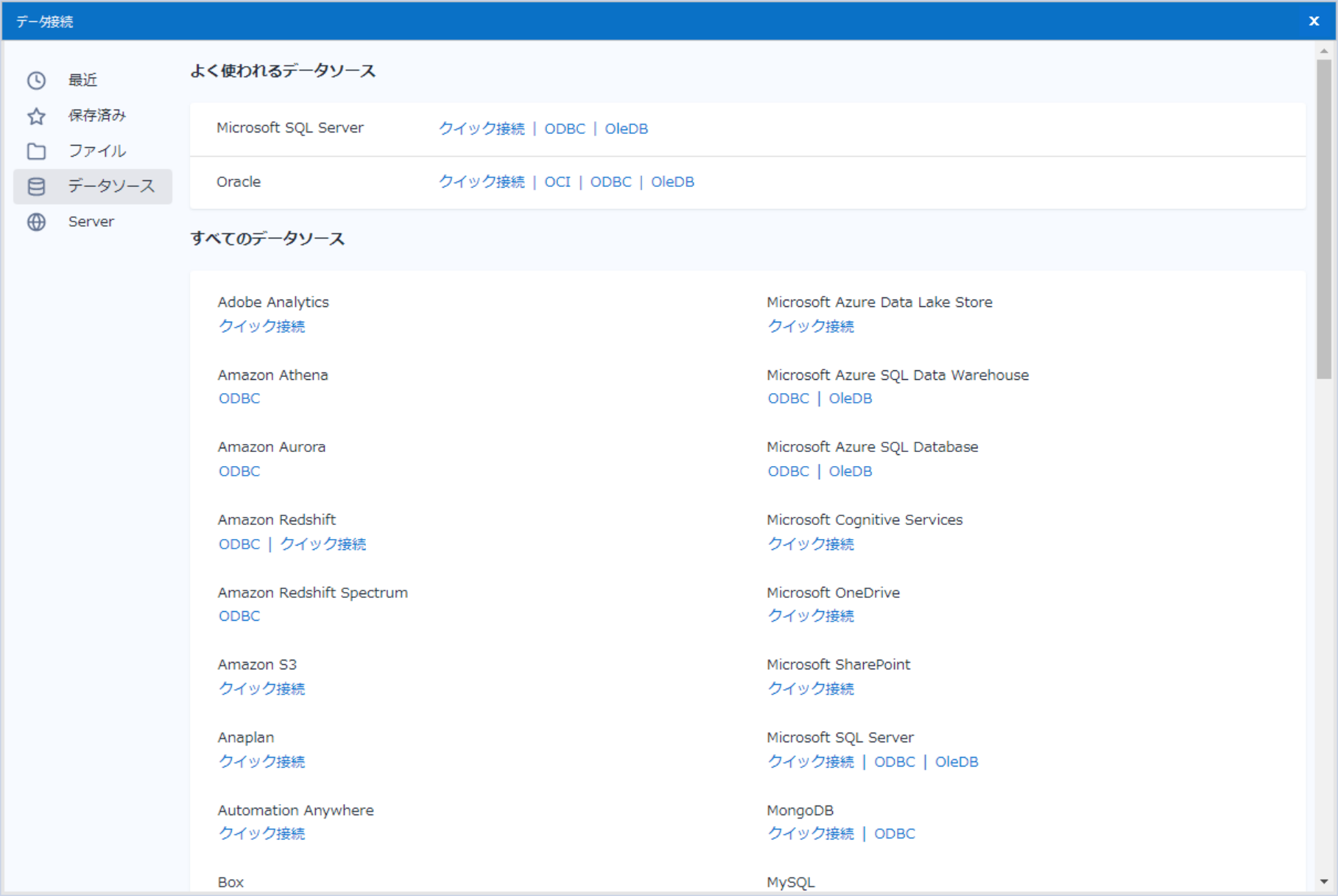Choose OleDB for top Microsoft SQL Server row
The image size is (1338, 896).
click(627, 129)
